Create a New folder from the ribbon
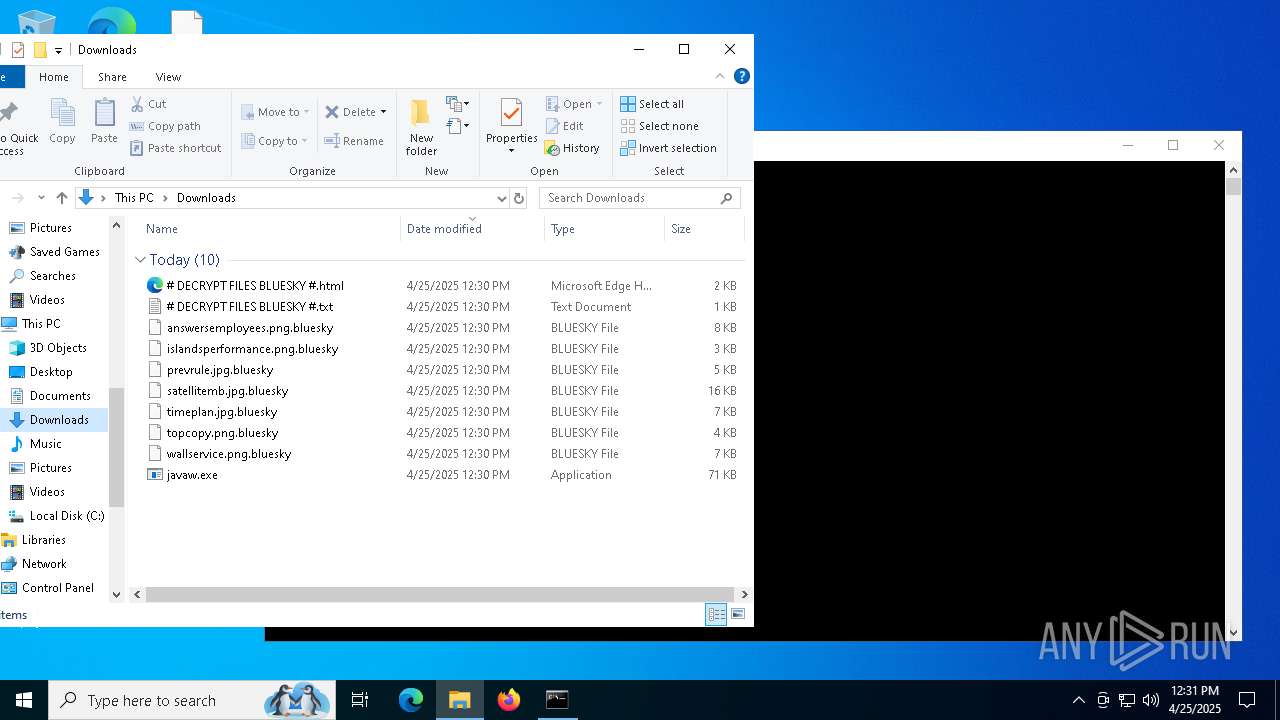The image size is (1280, 720). pyautogui.click(x=421, y=127)
